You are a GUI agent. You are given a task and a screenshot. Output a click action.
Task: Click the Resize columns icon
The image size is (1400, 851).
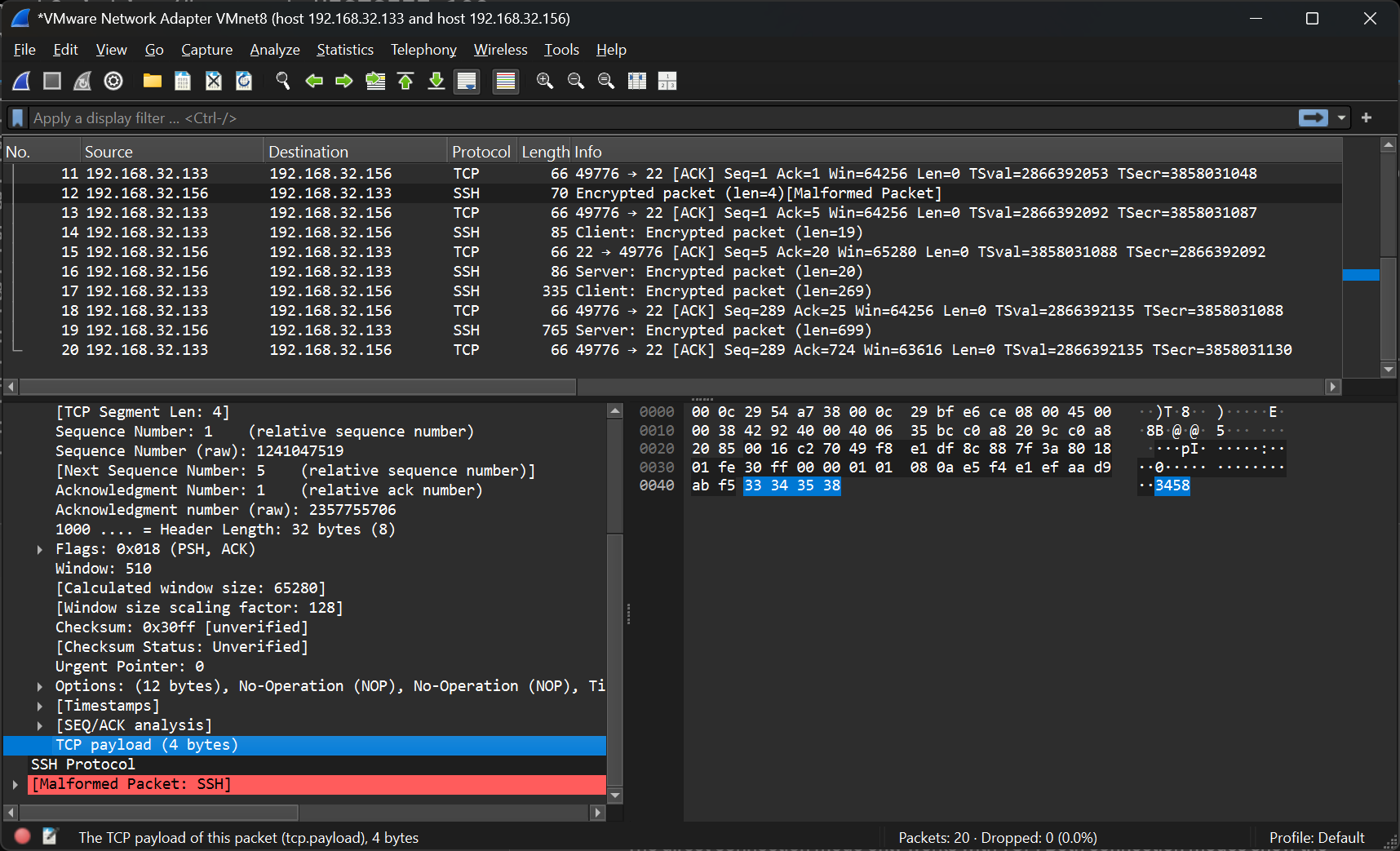pos(637,81)
